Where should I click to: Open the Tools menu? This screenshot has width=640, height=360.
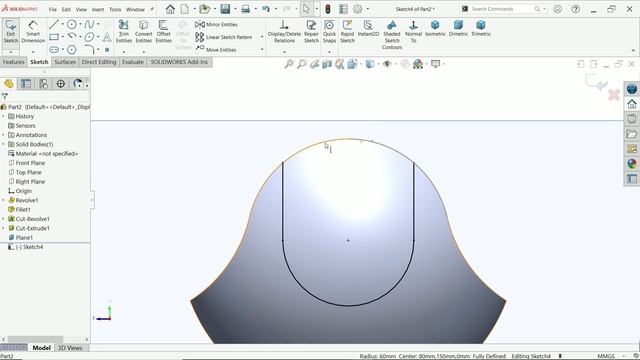(115, 9)
